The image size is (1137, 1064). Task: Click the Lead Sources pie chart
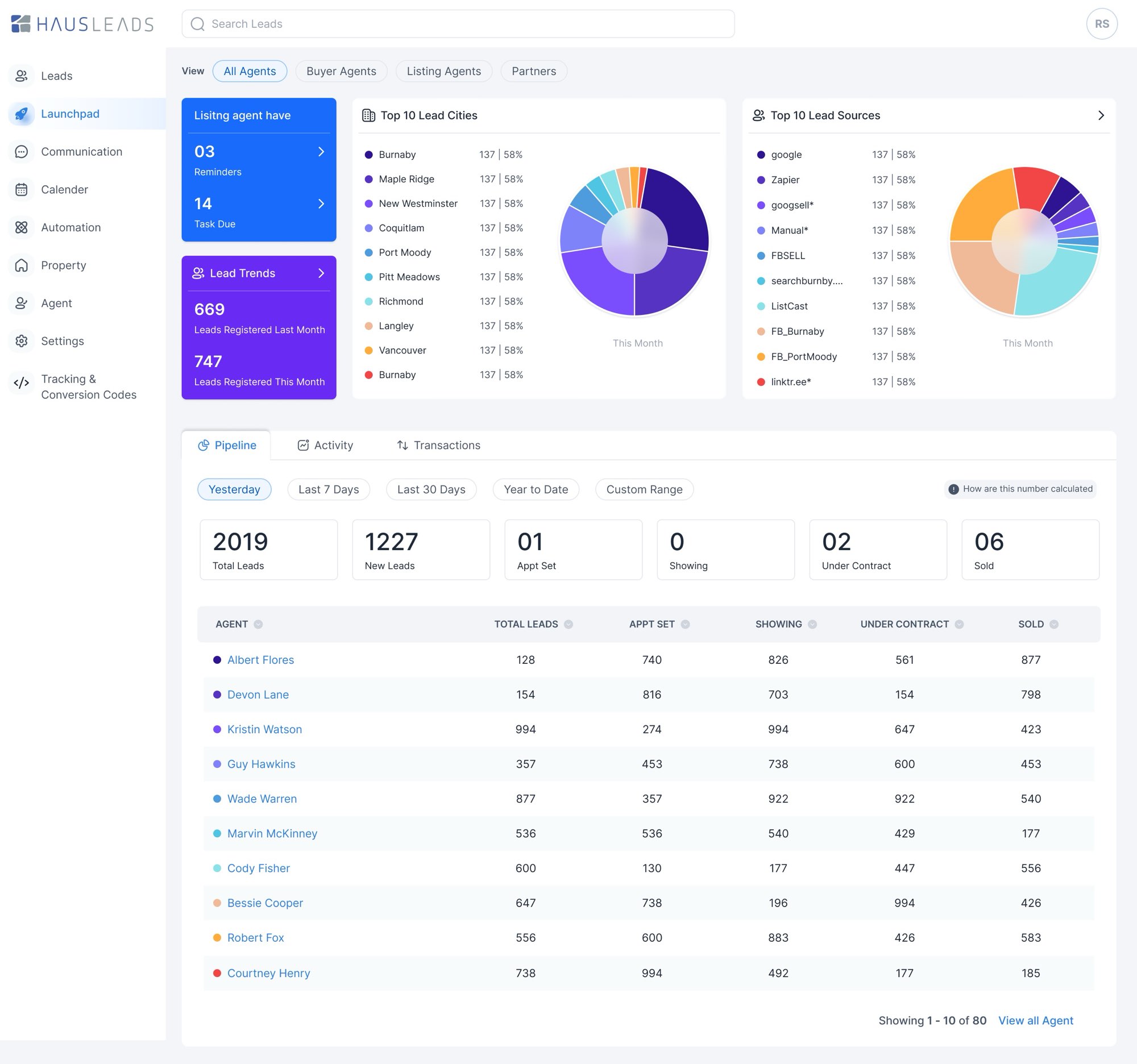pos(1024,241)
